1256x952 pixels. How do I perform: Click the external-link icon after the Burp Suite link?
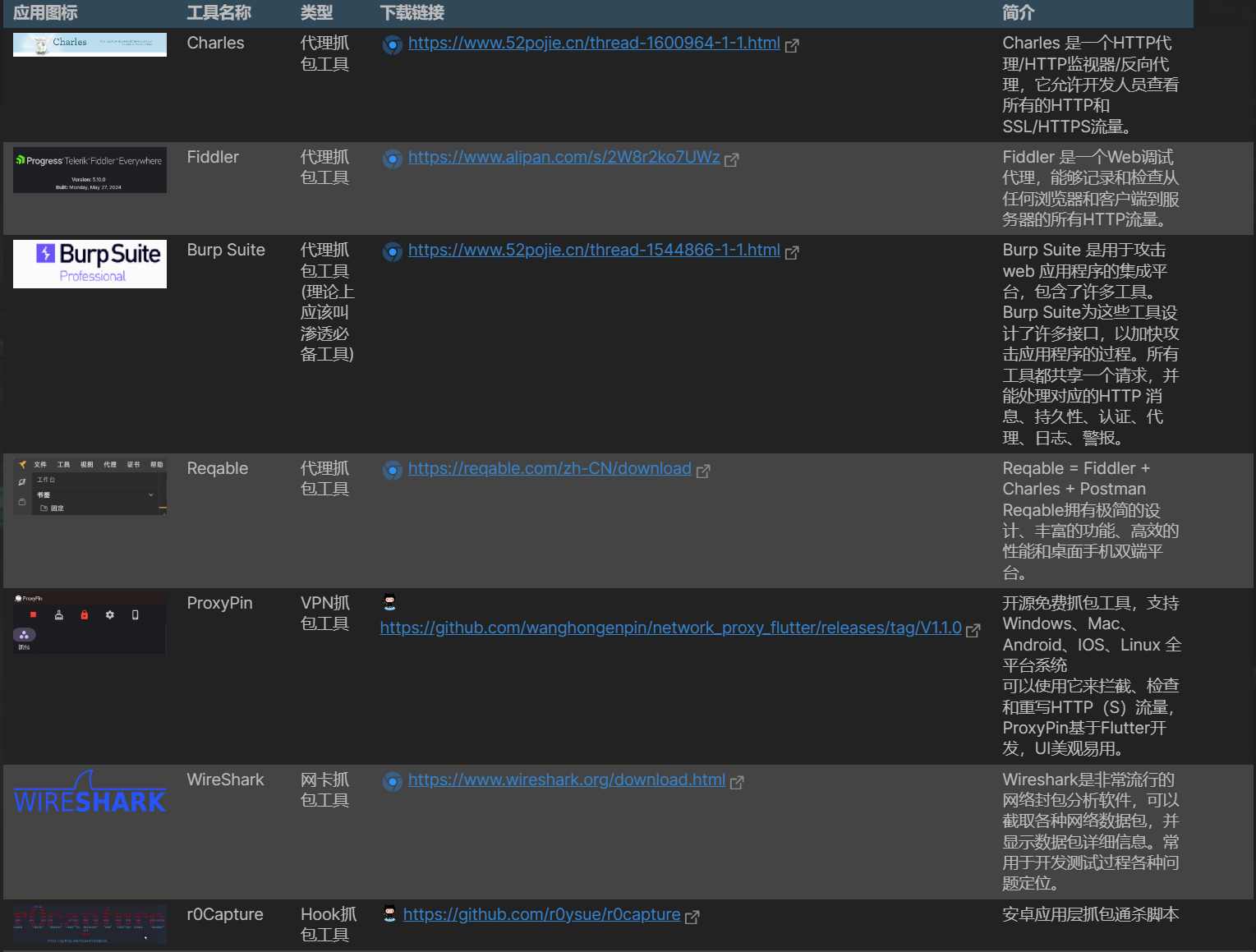(792, 253)
